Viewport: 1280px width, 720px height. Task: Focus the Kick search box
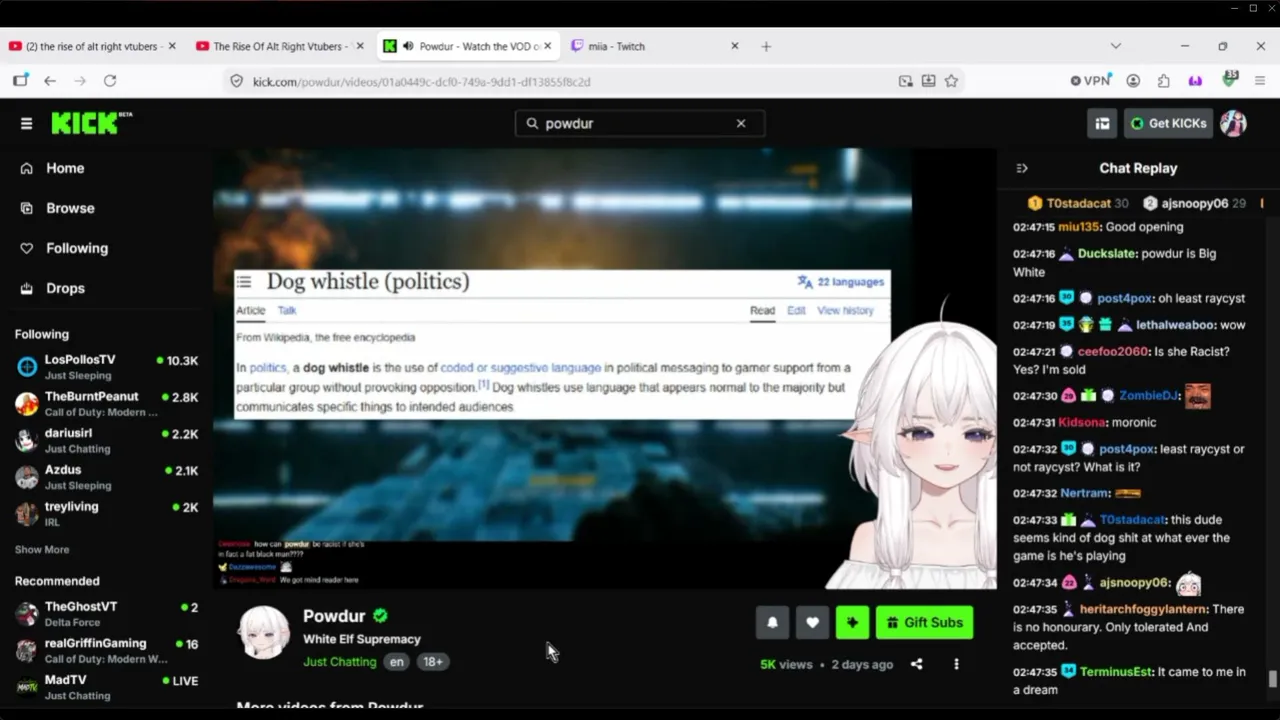click(640, 123)
